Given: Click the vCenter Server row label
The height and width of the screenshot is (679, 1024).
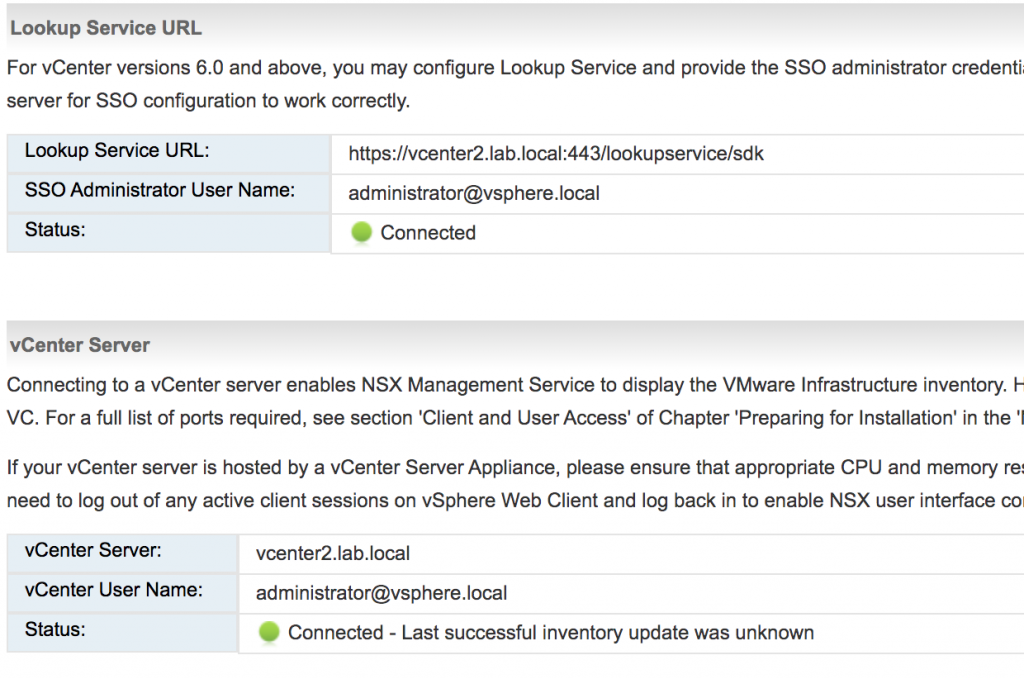Looking at the screenshot, I should (x=93, y=550).
